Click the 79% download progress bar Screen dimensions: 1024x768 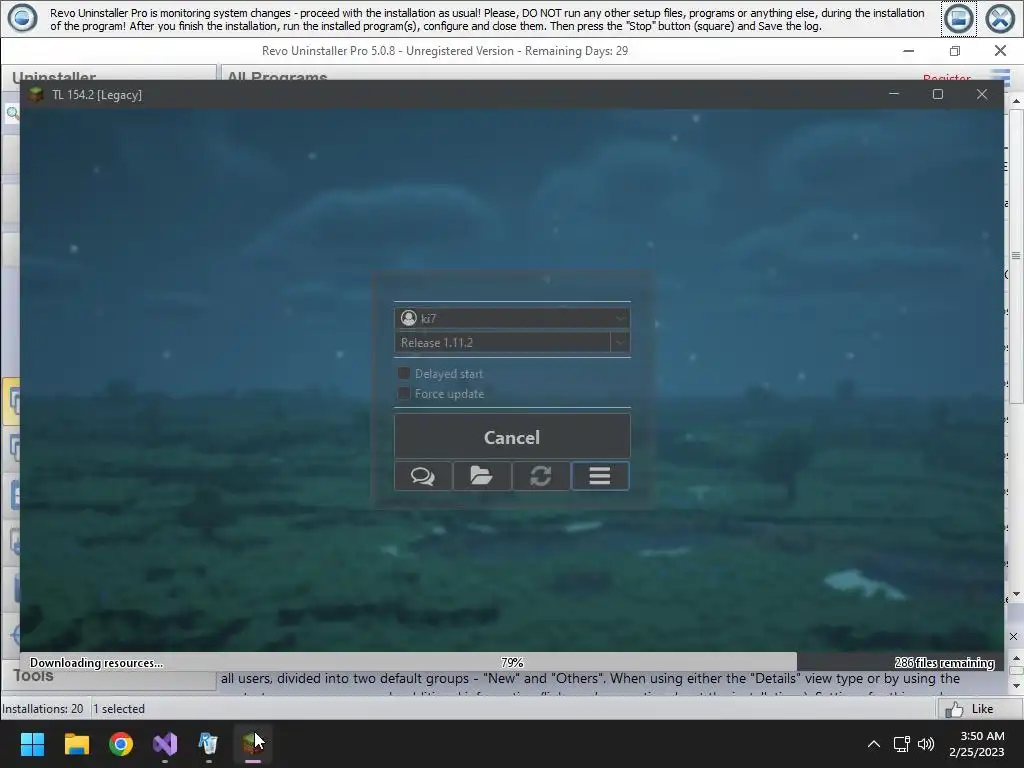pyautogui.click(x=512, y=662)
